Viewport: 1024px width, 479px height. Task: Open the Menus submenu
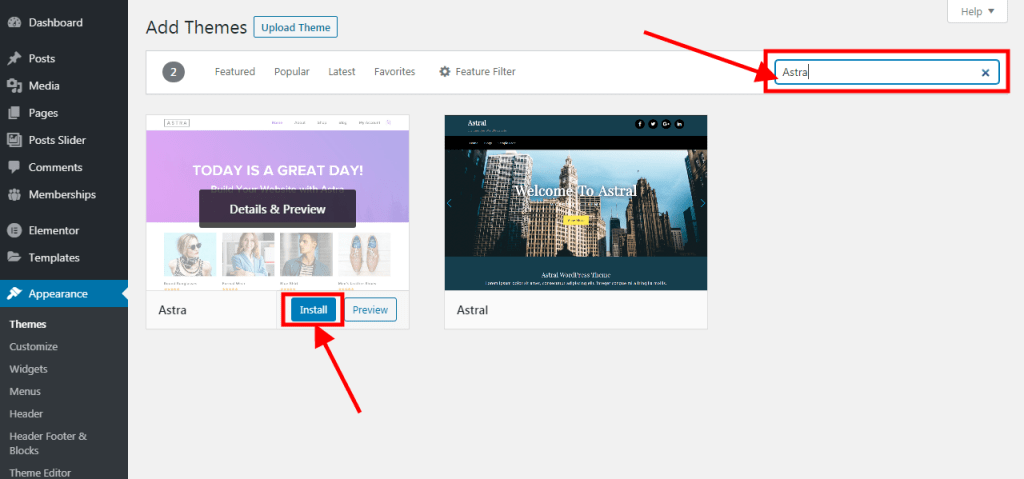pyautogui.click(x=25, y=391)
